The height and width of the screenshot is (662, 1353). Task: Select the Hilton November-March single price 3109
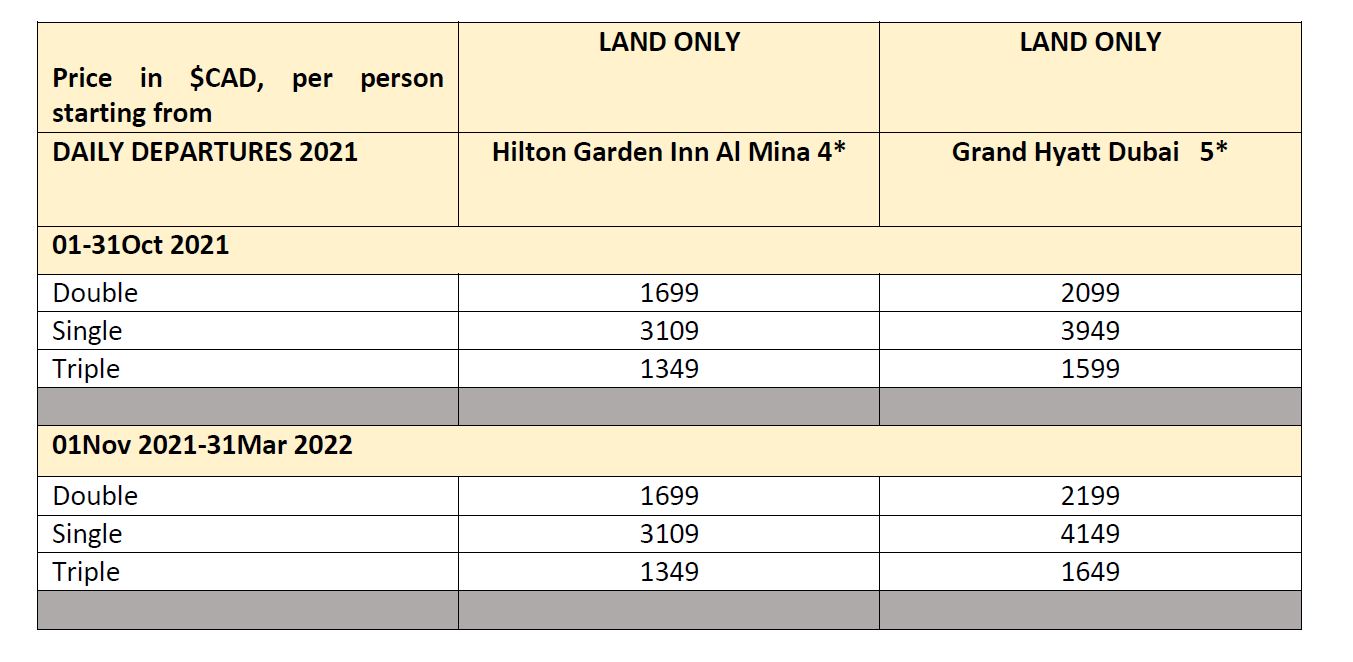coord(669,534)
